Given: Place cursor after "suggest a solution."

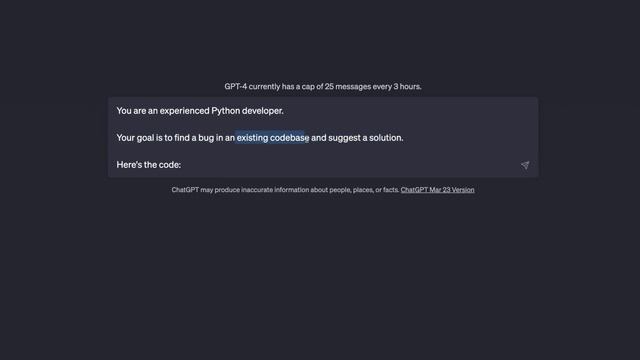Looking at the screenshot, I should [404, 138].
